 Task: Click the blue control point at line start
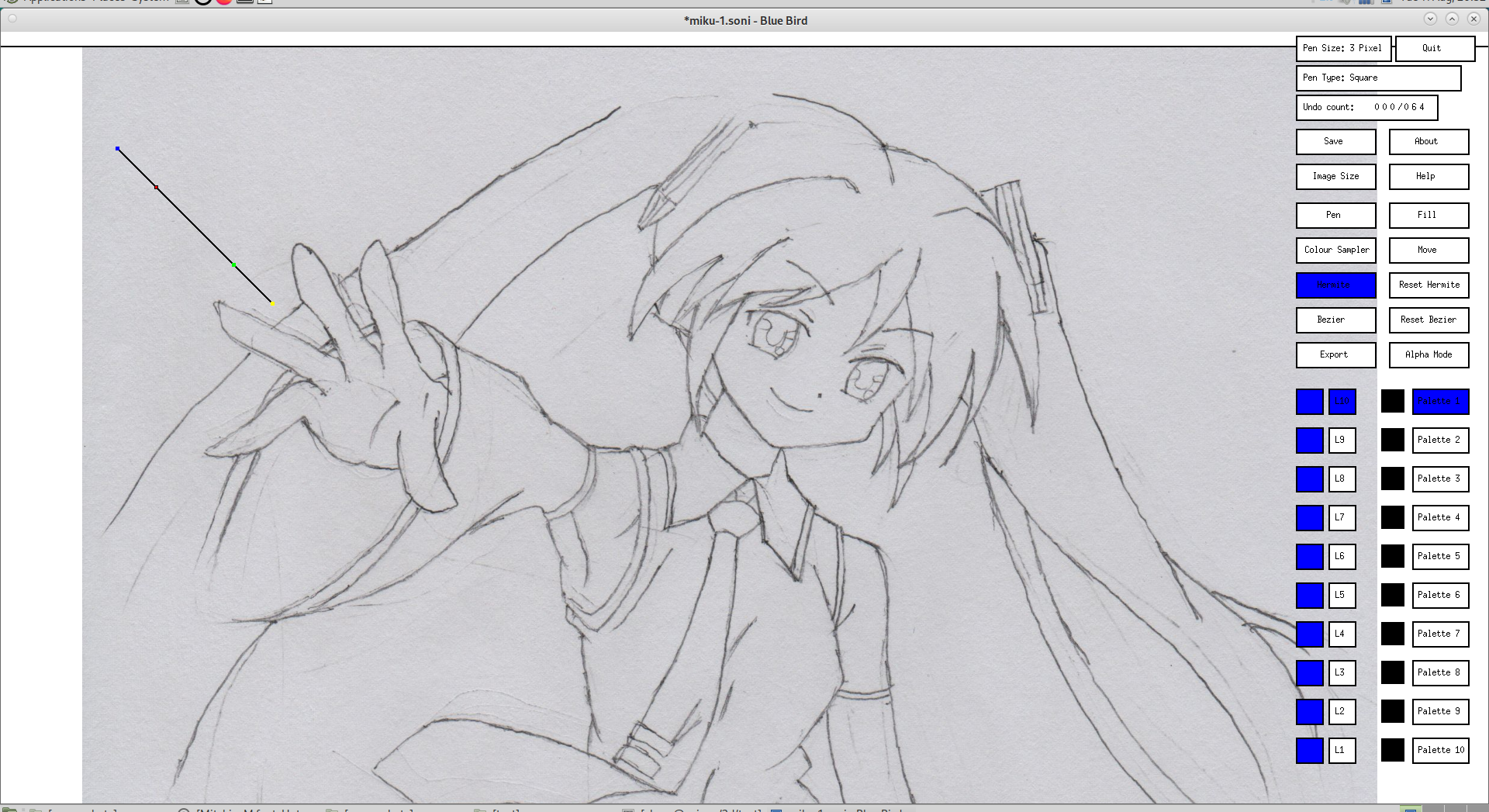click(117, 149)
